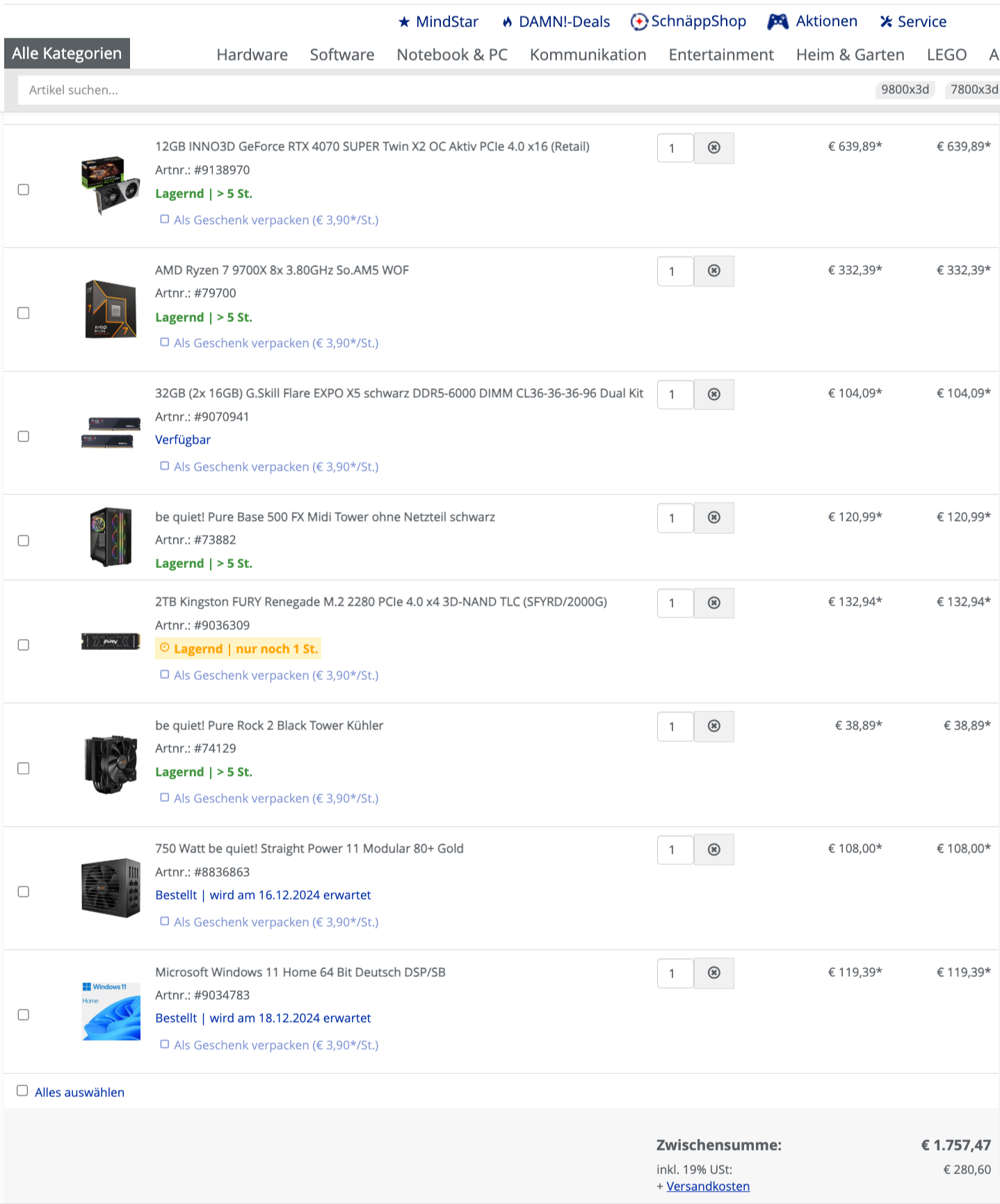Remove the RTX 4070 SUPER from cart
This screenshot has height=1204, width=1000.
(x=713, y=147)
